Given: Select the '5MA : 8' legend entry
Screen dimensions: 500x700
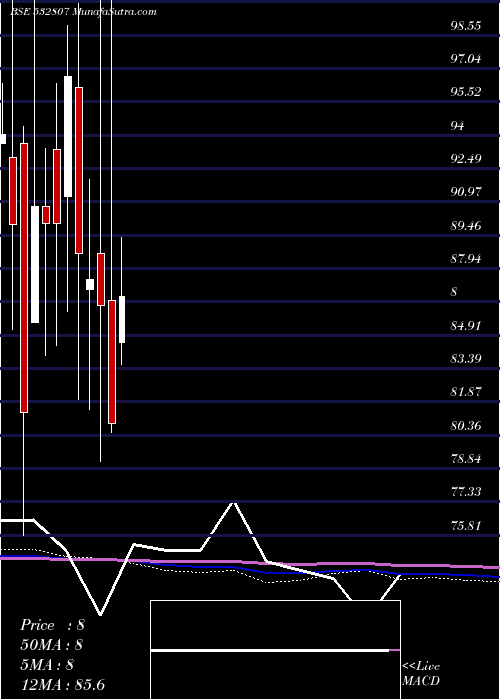Looking at the screenshot, I should (x=47, y=665).
